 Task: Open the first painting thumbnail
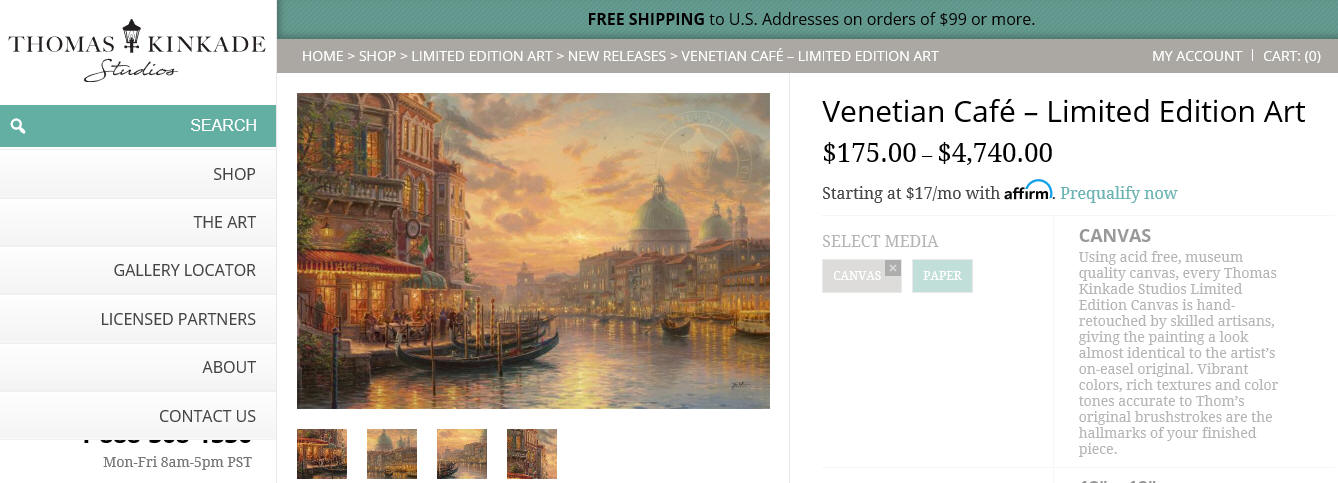click(322, 454)
